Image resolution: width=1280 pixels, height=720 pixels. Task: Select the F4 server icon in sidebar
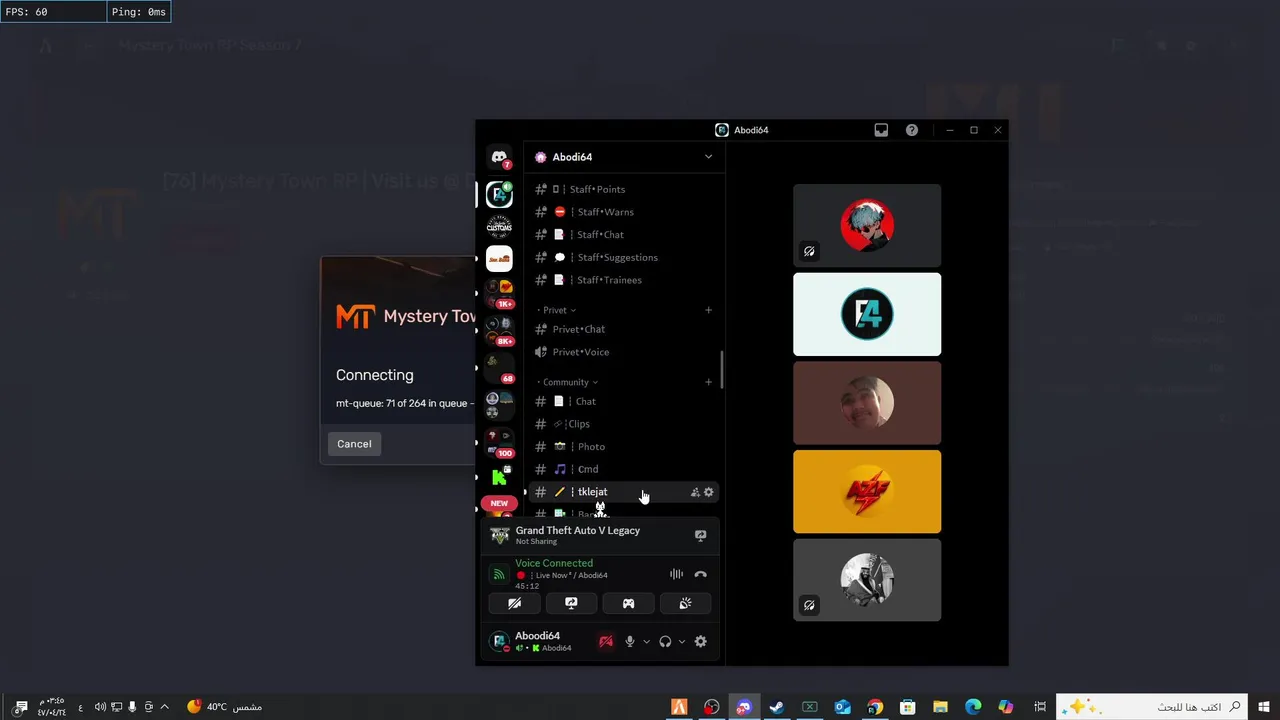pos(499,194)
